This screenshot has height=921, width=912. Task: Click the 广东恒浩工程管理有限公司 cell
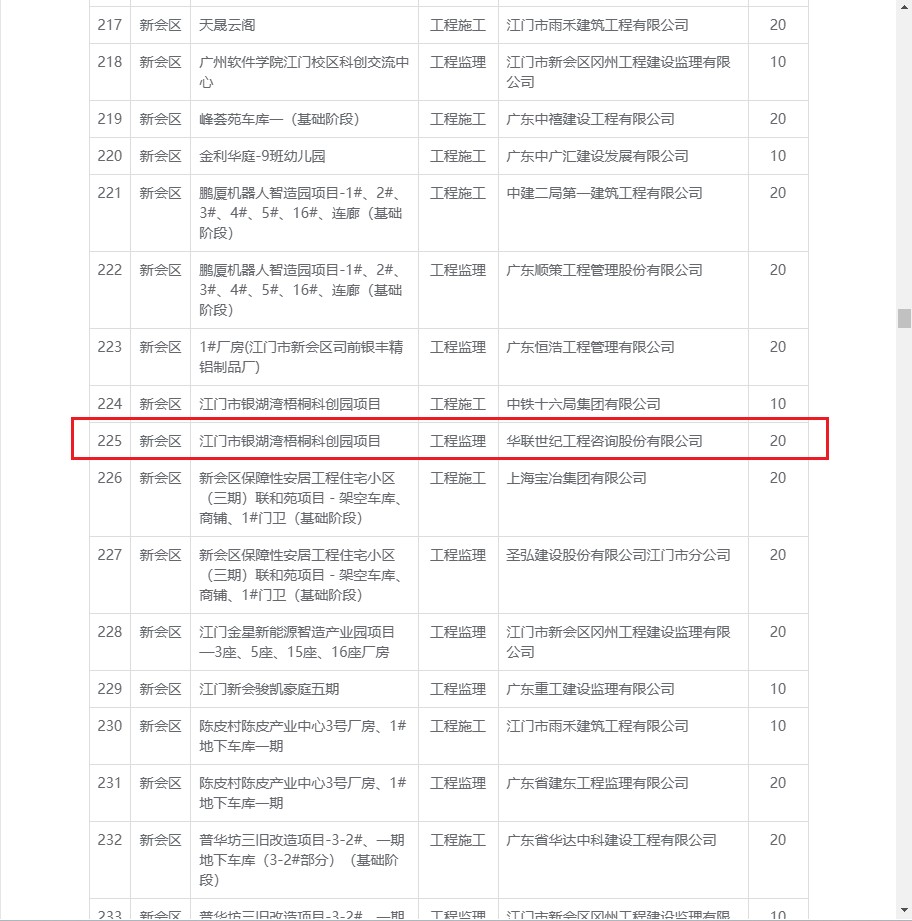(x=590, y=347)
